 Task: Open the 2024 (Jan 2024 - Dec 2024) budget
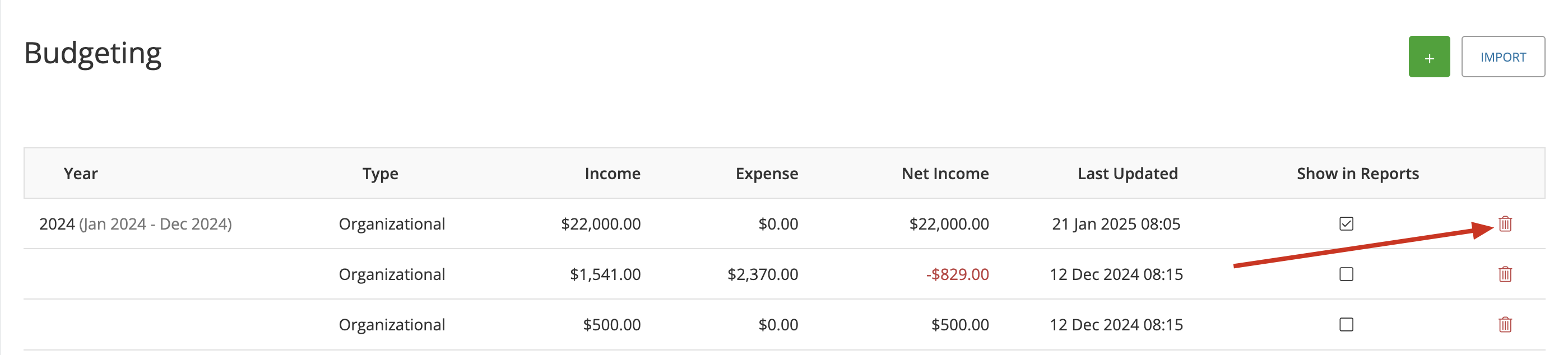[135, 224]
